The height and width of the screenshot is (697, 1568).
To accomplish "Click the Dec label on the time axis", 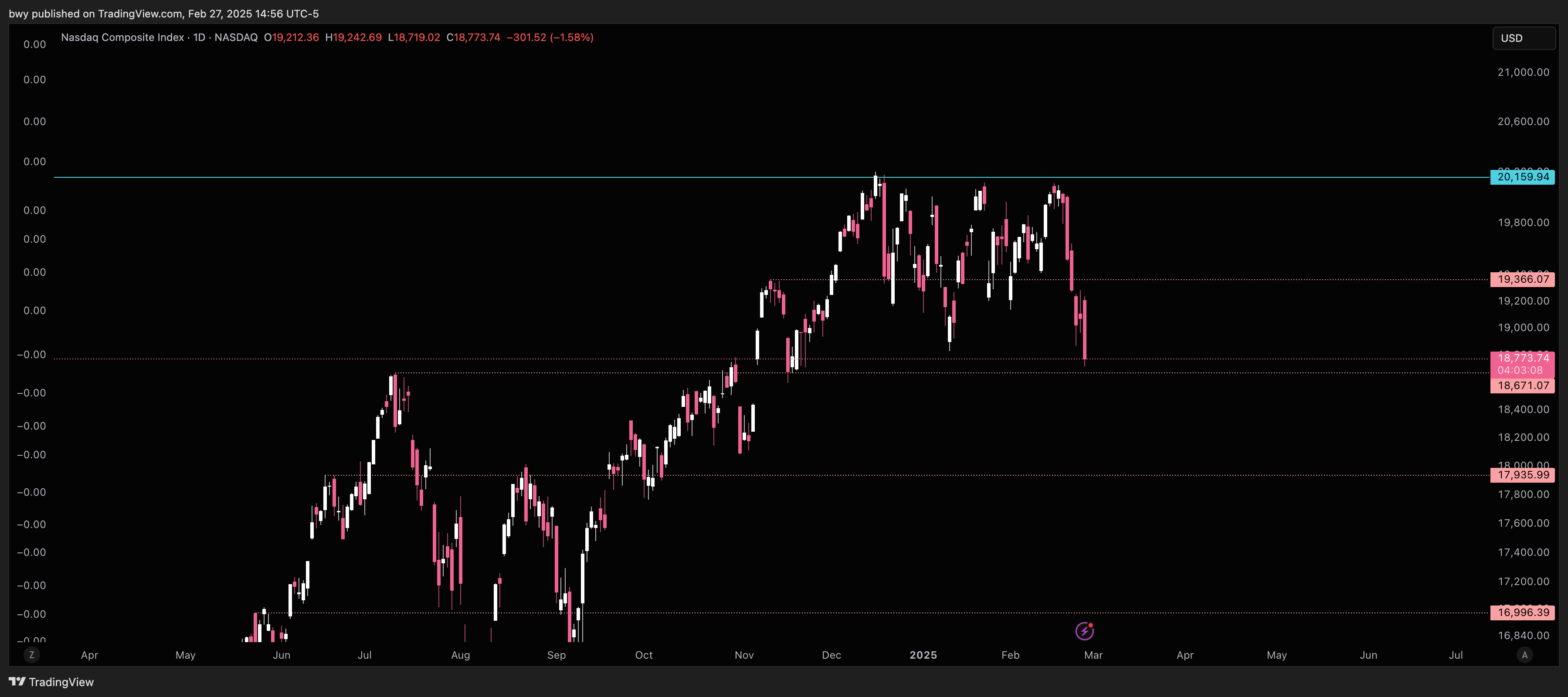I will [x=831, y=655].
